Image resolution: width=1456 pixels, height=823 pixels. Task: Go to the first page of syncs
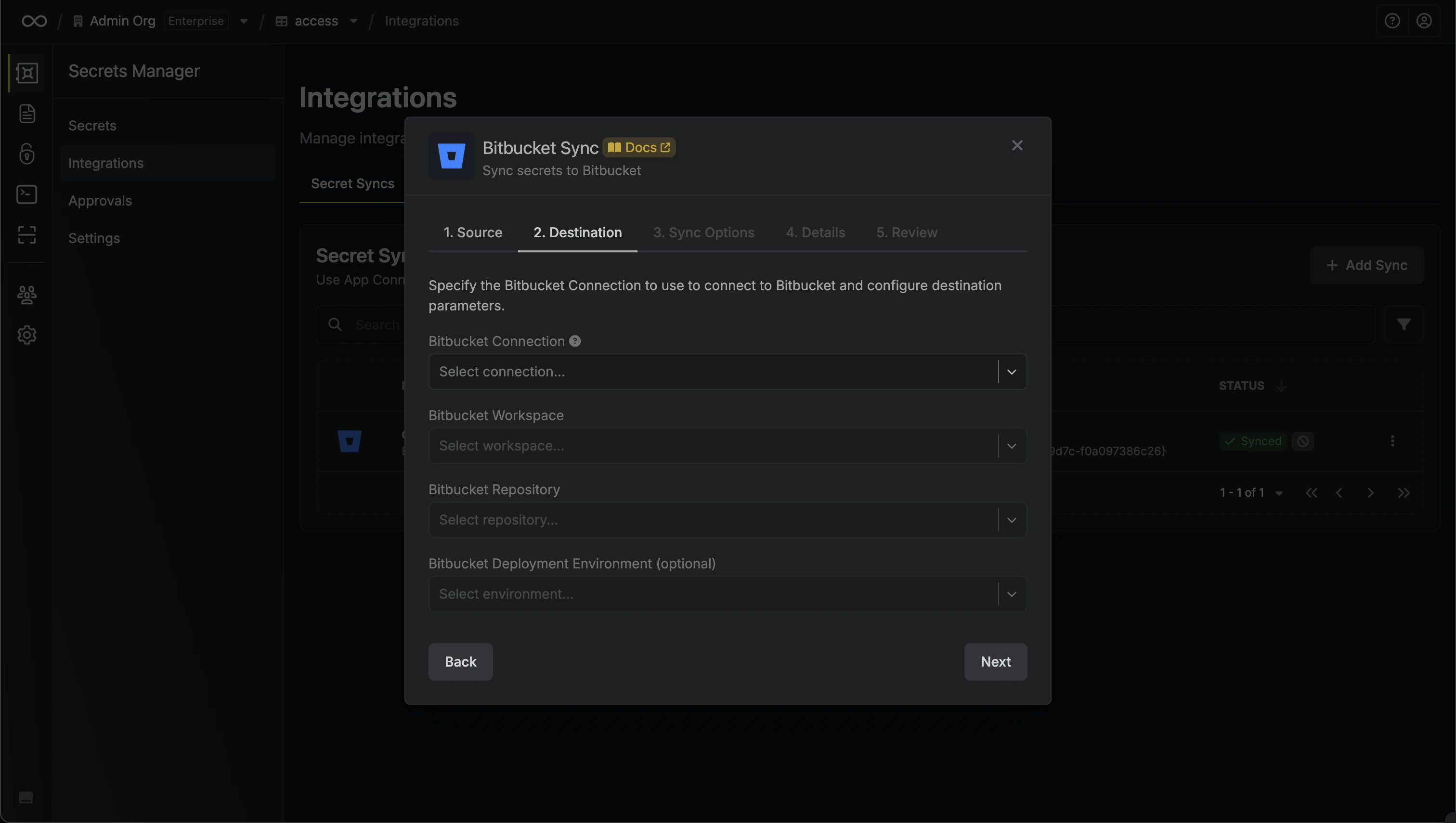coord(1311,493)
